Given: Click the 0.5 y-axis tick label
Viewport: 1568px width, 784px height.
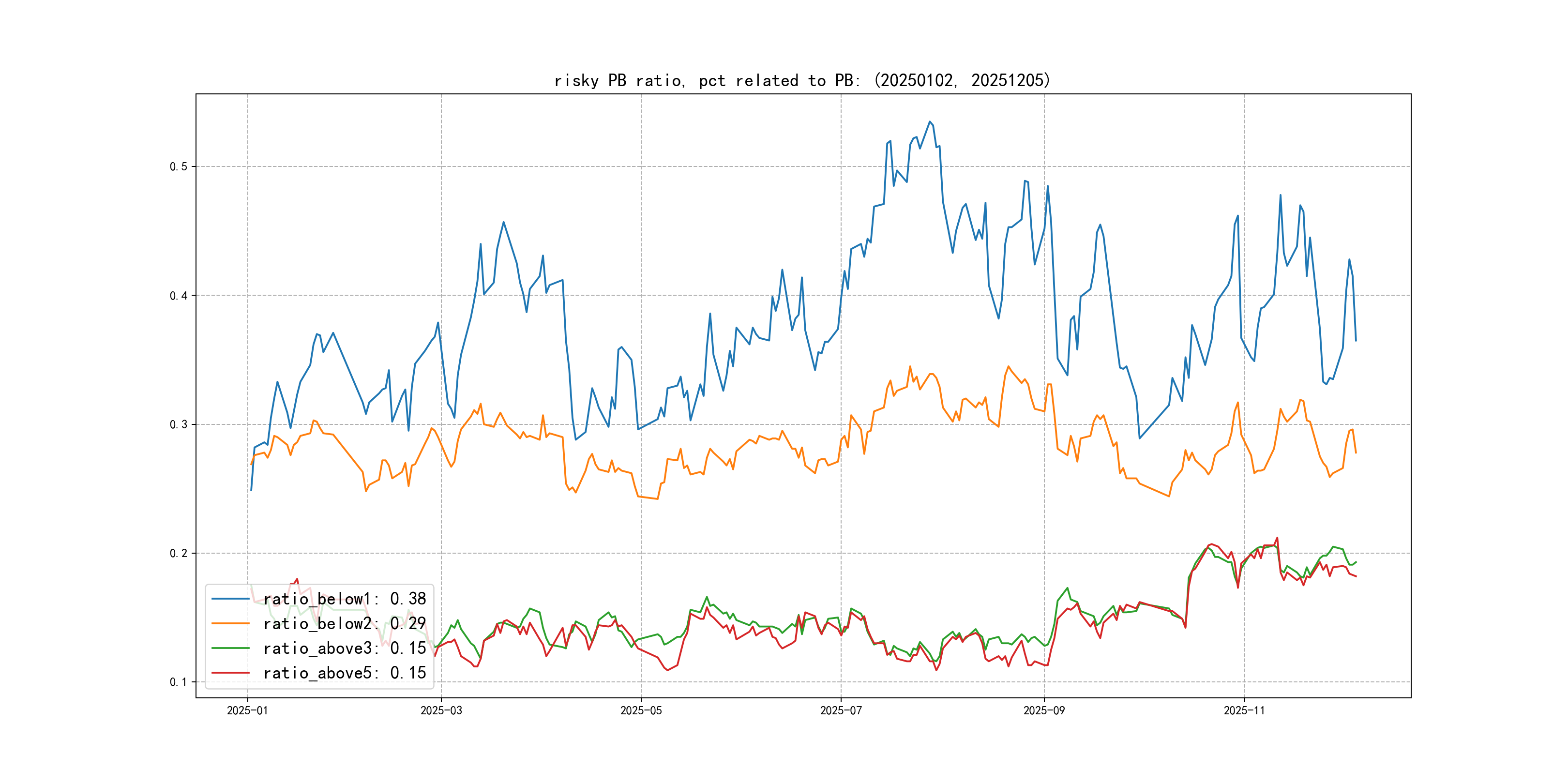Looking at the screenshot, I should (x=179, y=167).
